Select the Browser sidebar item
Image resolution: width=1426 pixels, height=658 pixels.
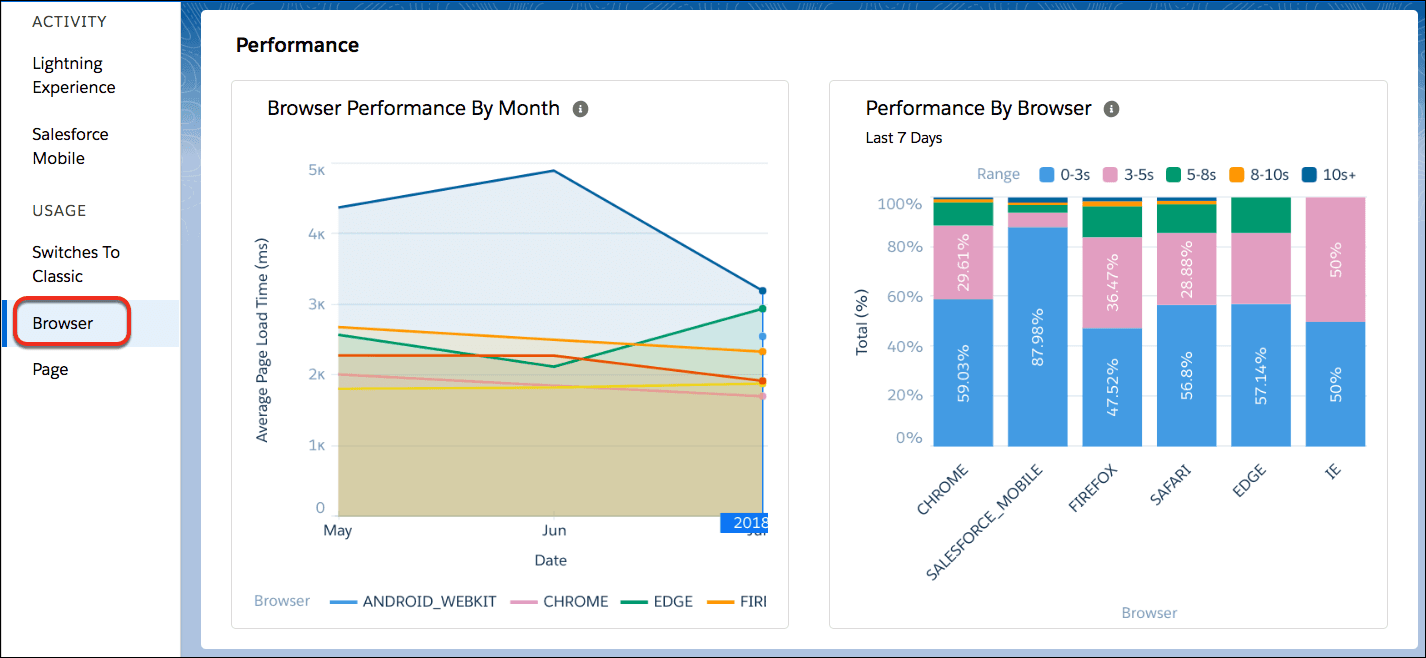[x=63, y=323]
